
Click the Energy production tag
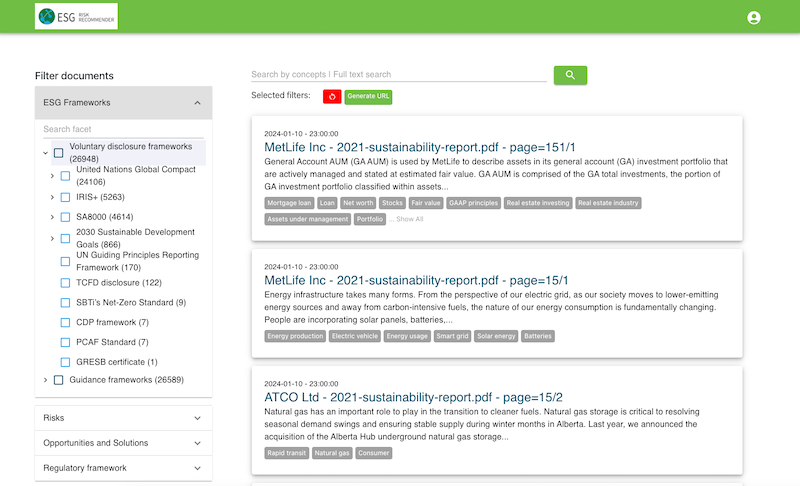click(295, 336)
